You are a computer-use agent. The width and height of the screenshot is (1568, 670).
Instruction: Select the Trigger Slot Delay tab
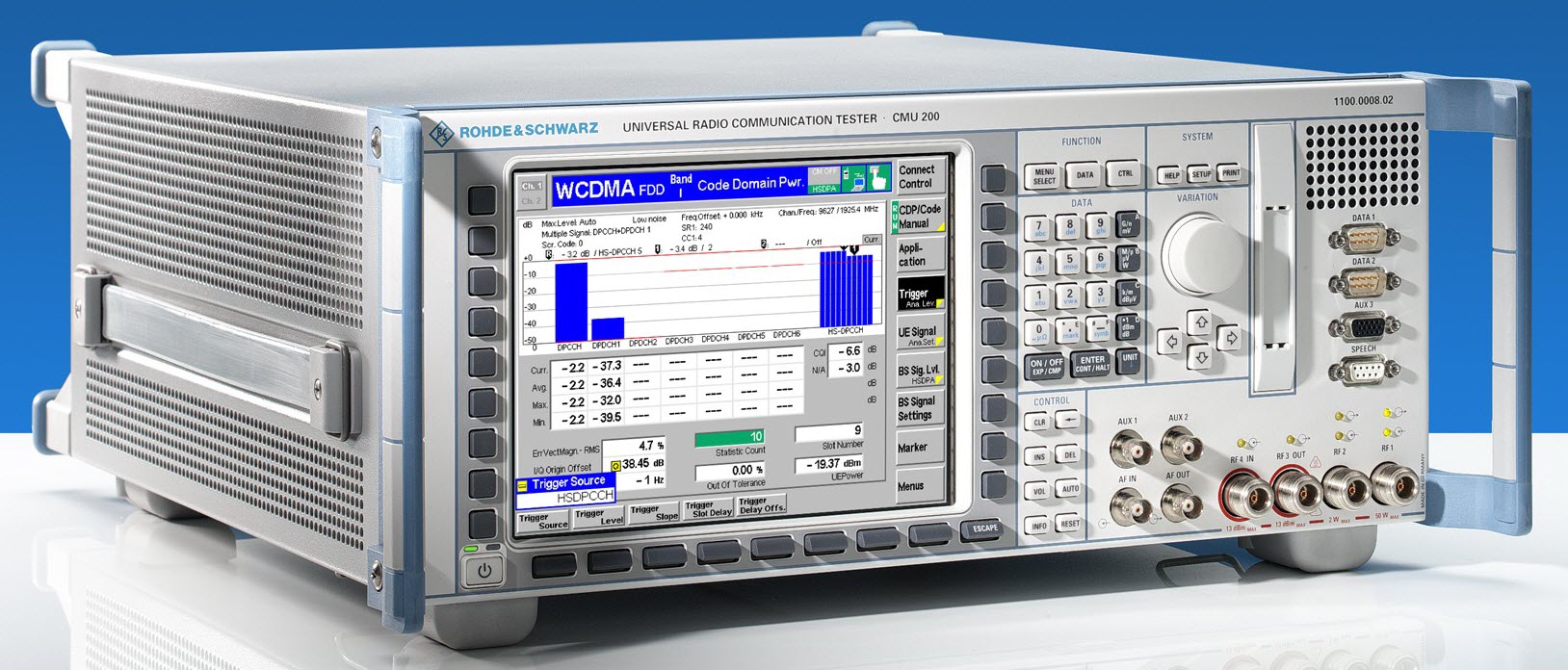[708, 509]
